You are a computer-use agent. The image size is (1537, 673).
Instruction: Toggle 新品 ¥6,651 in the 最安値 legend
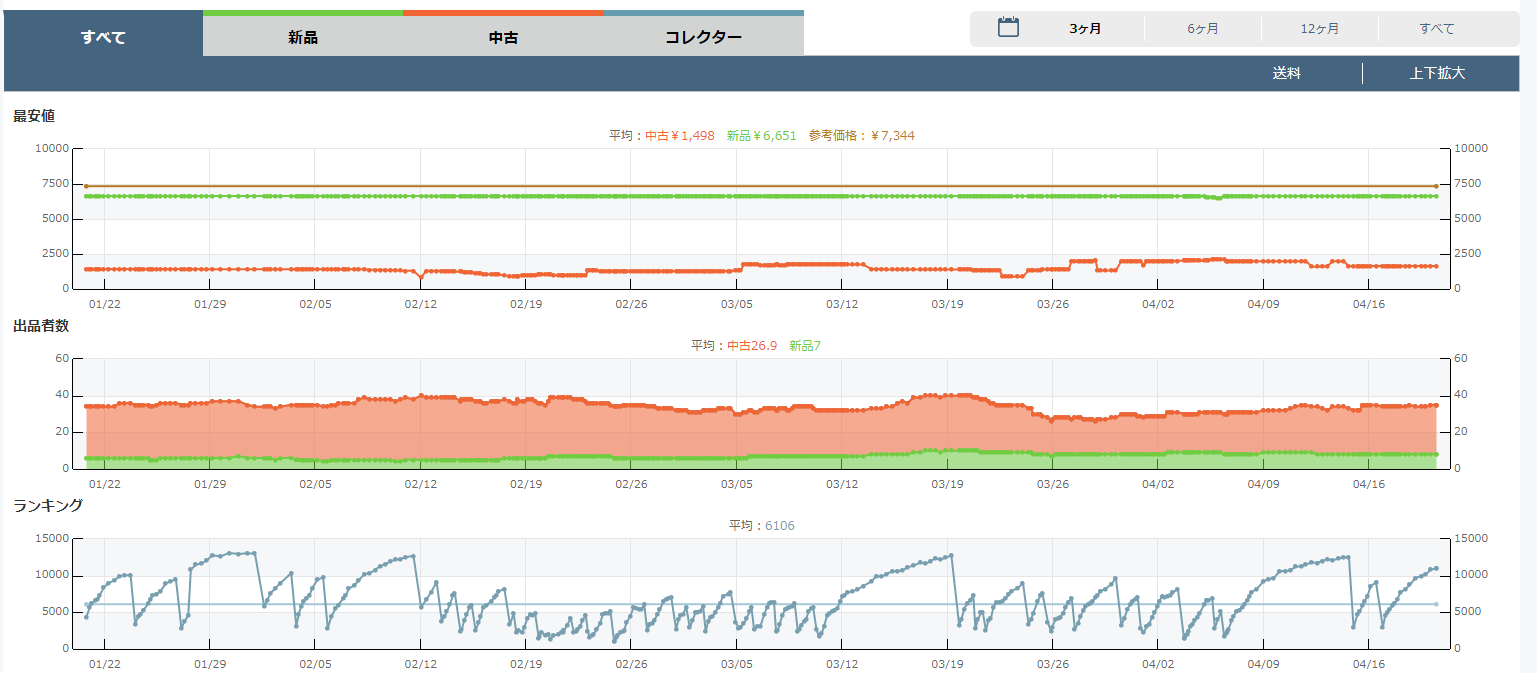pyautogui.click(x=761, y=136)
